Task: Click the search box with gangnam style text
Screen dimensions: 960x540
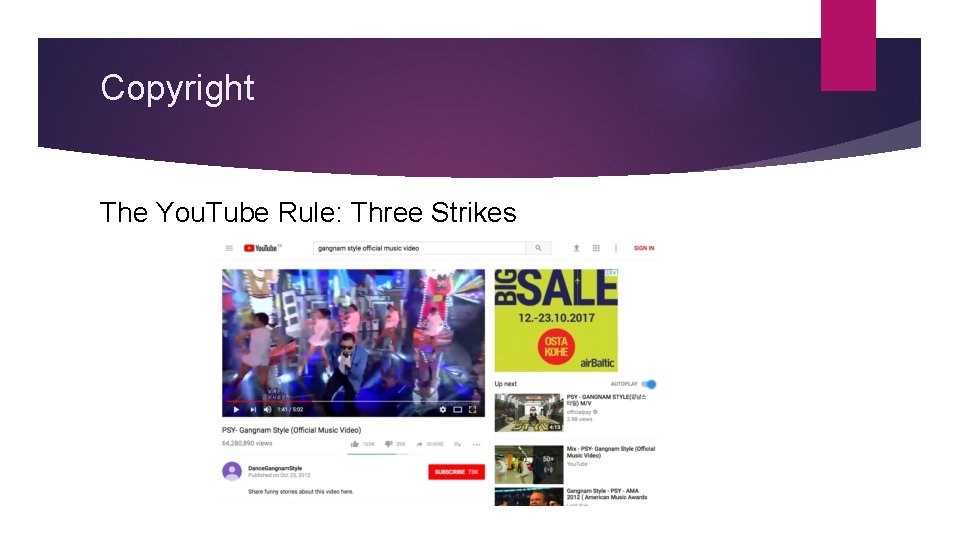Action: (419, 248)
